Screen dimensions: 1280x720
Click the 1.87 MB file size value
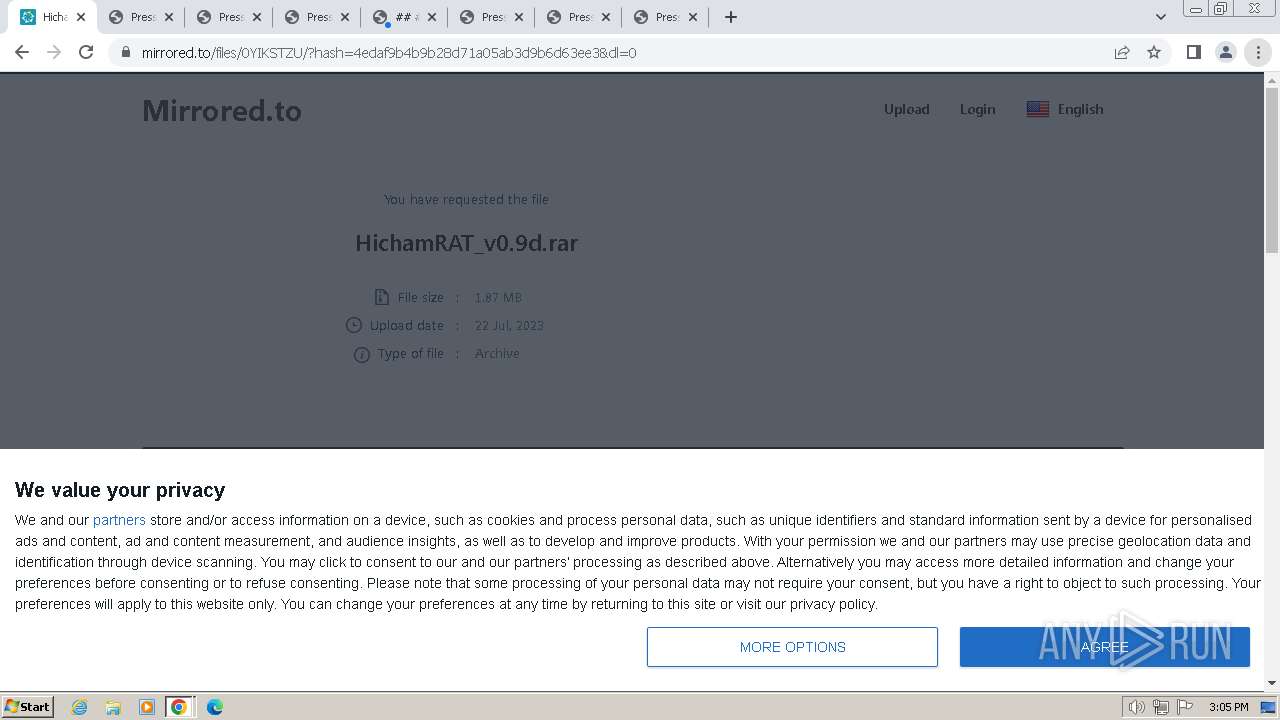[498, 297]
